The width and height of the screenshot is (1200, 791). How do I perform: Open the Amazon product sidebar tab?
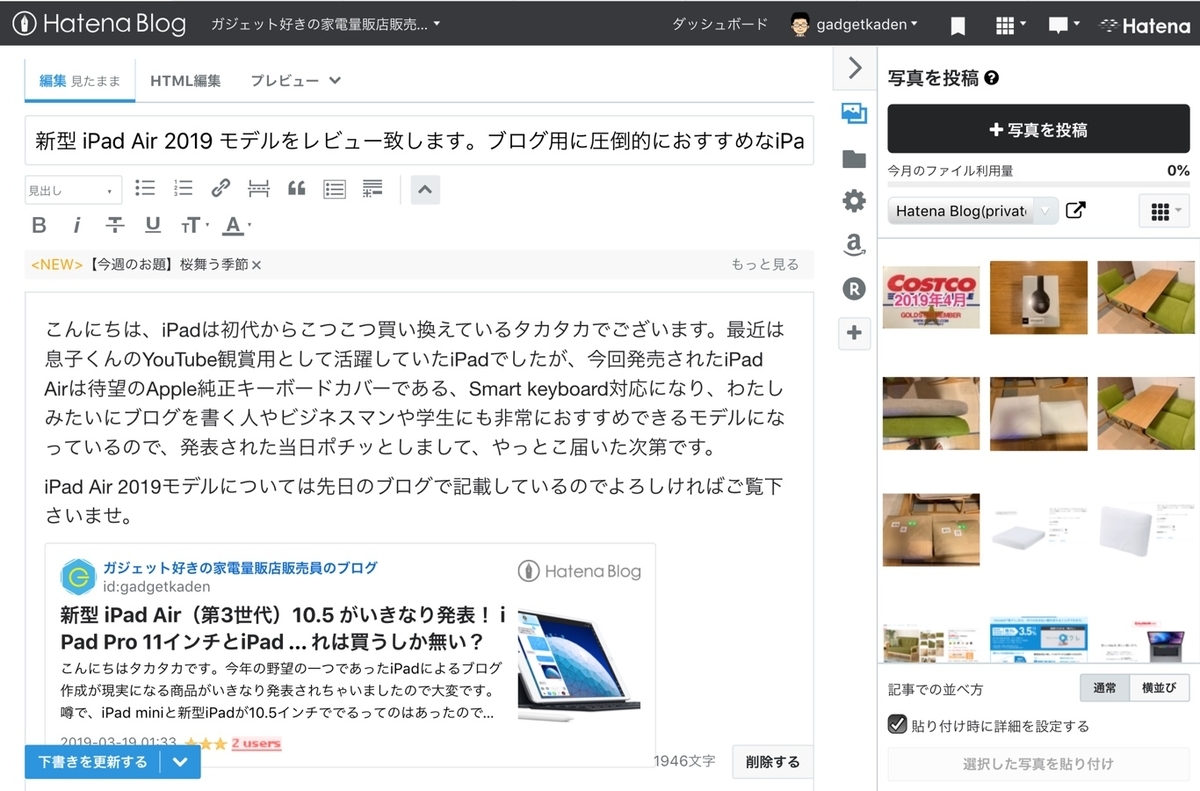[854, 245]
